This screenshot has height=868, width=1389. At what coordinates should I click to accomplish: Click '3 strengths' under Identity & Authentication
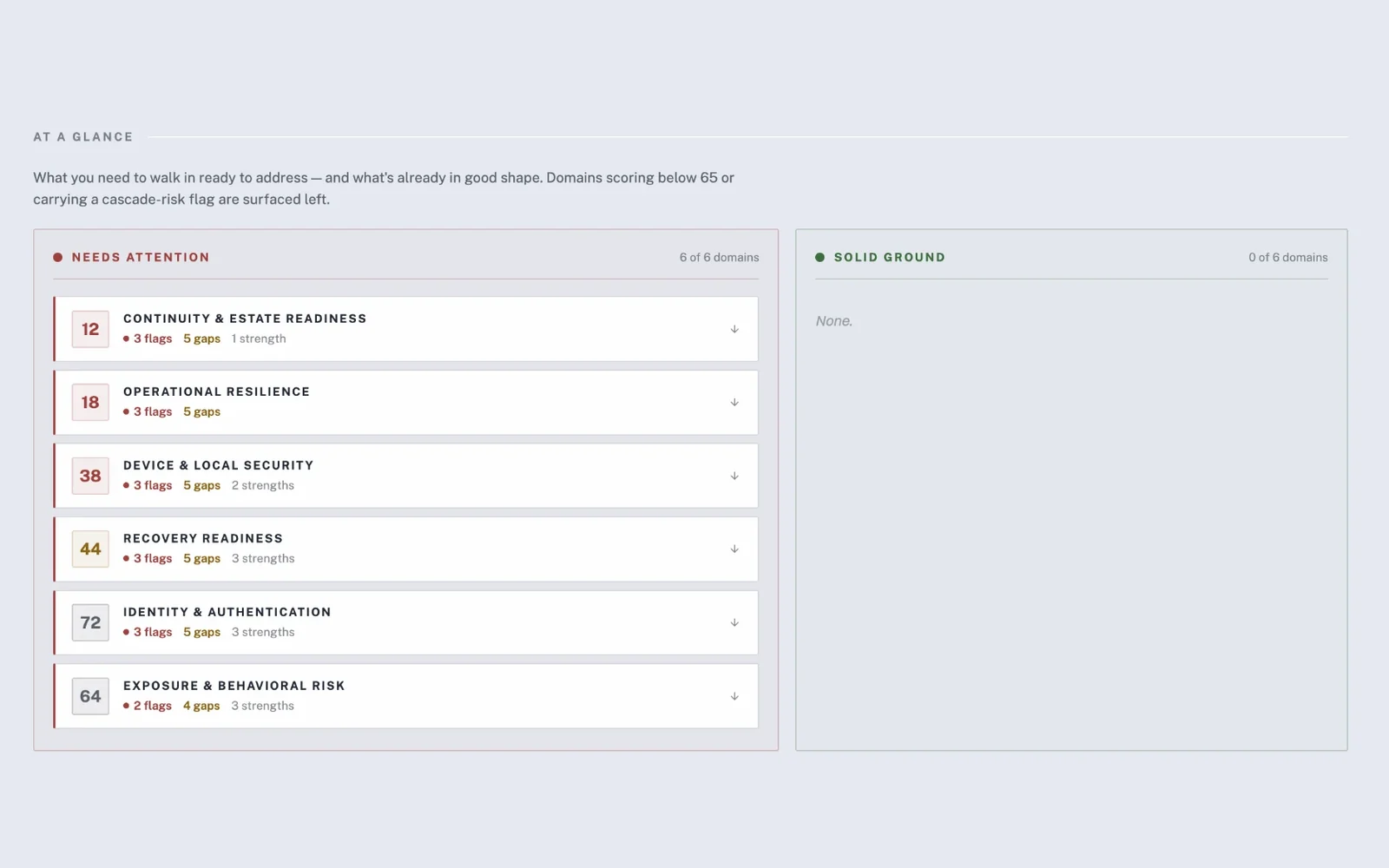click(x=263, y=632)
